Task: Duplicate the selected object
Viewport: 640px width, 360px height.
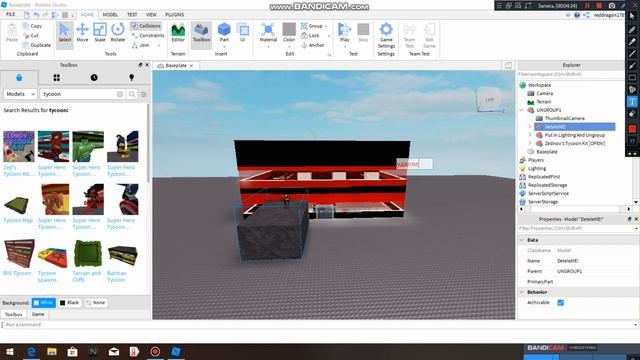Action: tap(37, 45)
